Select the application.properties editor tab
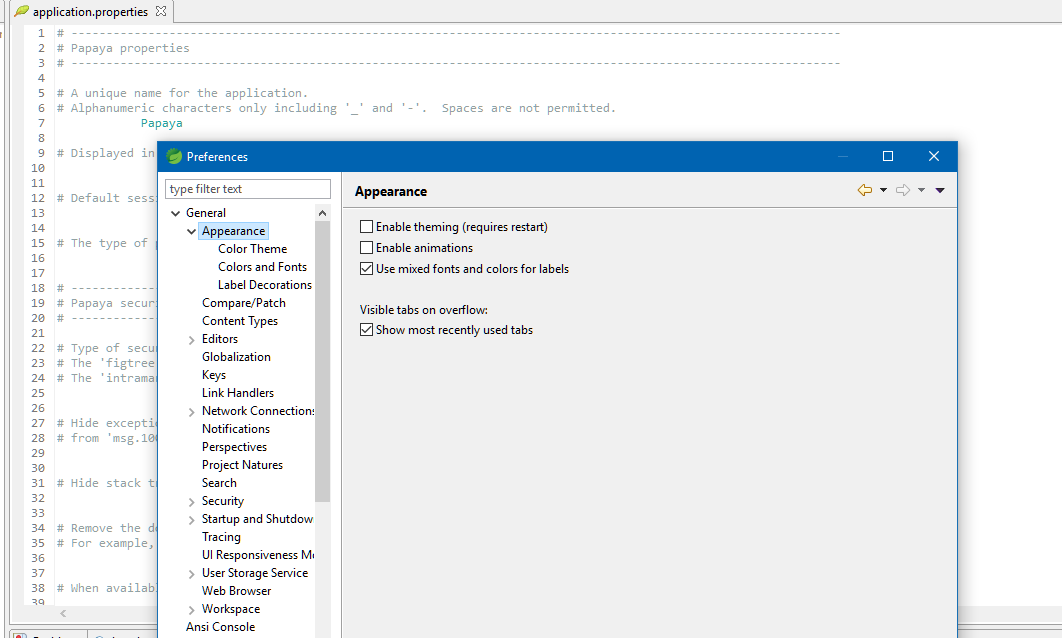The width and height of the screenshot is (1062, 638). tap(90, 12)
